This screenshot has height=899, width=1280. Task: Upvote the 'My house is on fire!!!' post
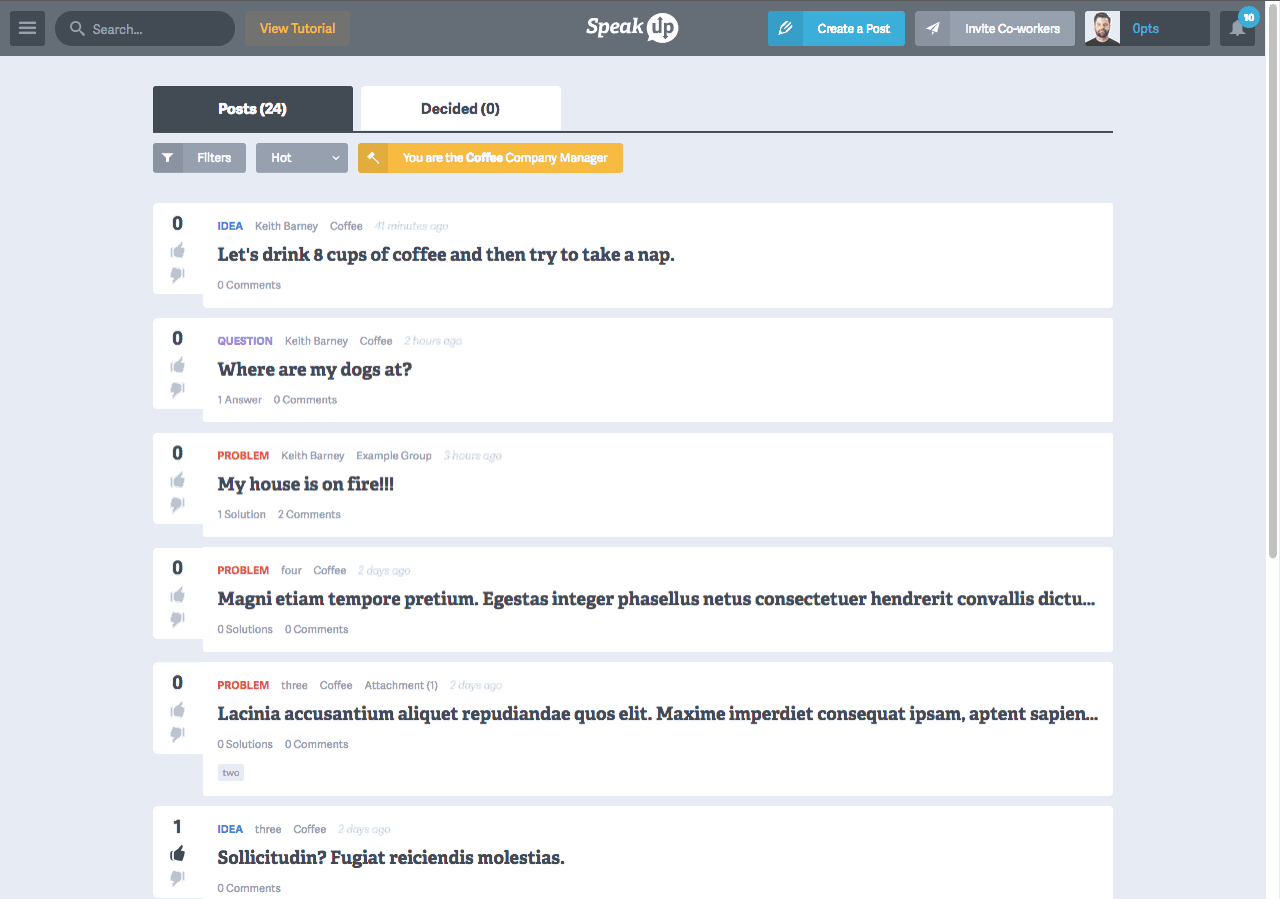click(x=178, y=480)
